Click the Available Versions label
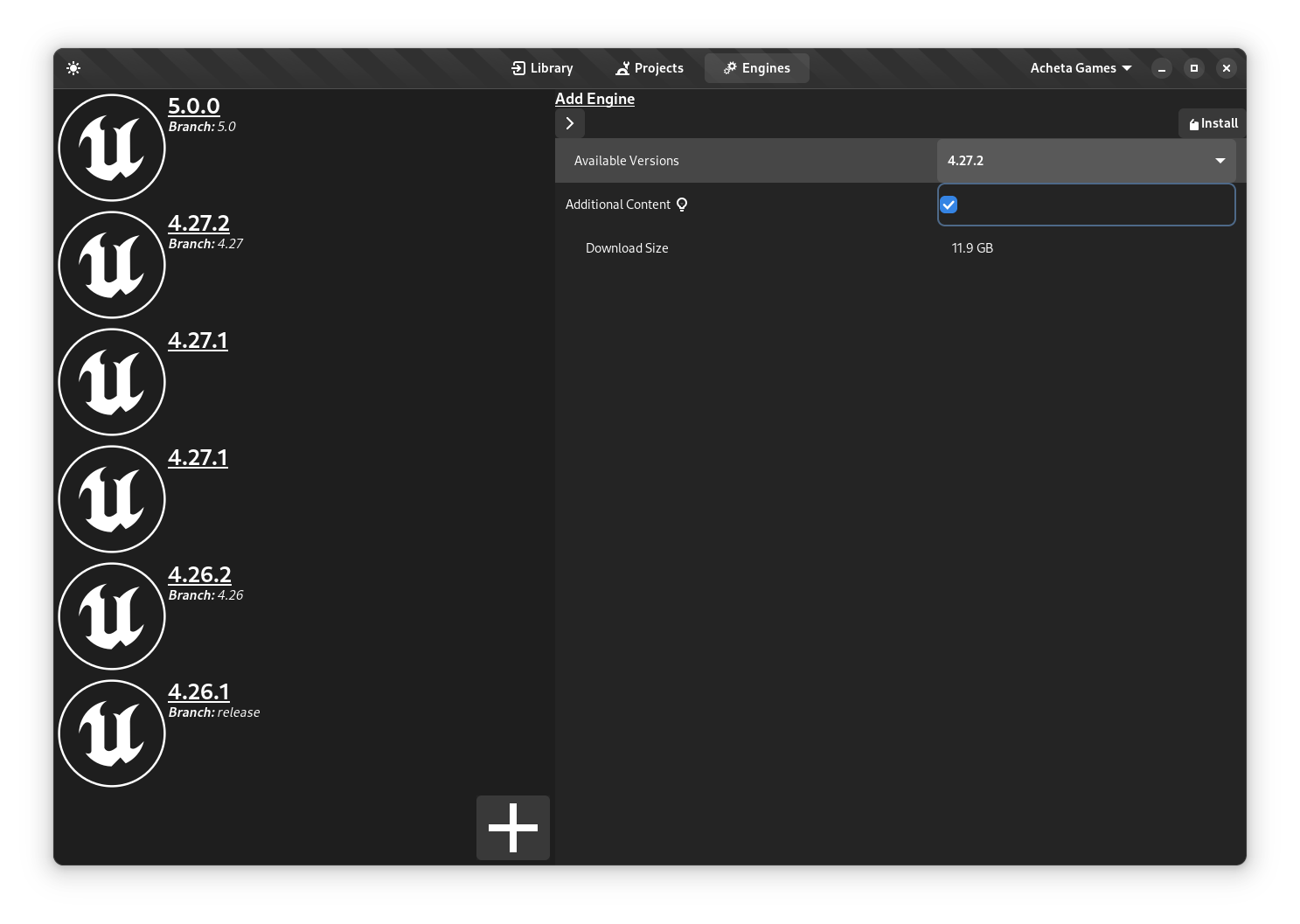This screenshot has height=924, width=1300. click(626, 161)
